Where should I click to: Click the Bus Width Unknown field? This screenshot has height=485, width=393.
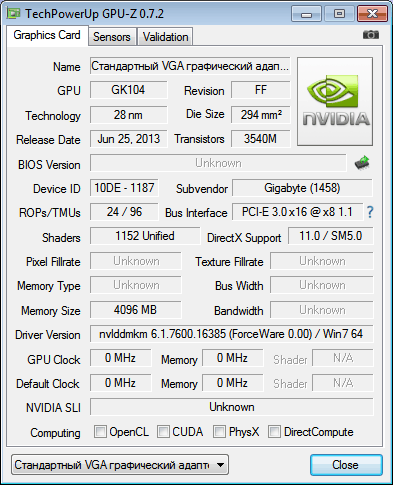(322, 285)
